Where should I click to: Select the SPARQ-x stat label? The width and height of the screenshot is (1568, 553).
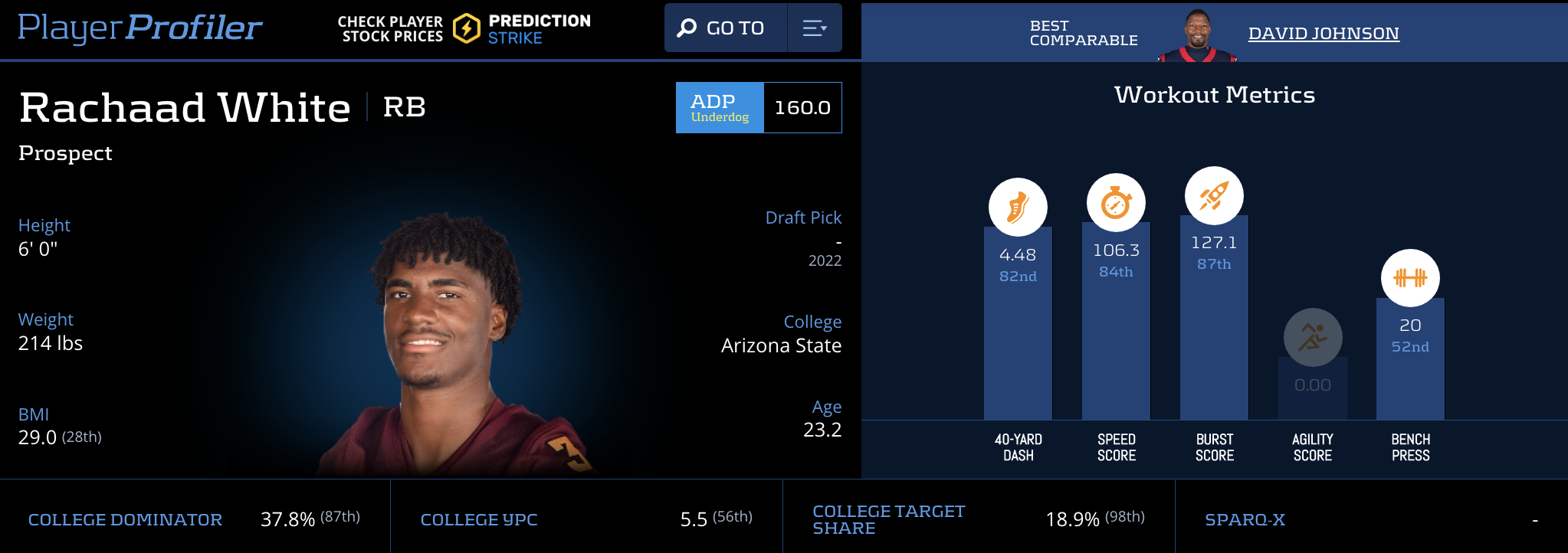[x=1245, y=519]
